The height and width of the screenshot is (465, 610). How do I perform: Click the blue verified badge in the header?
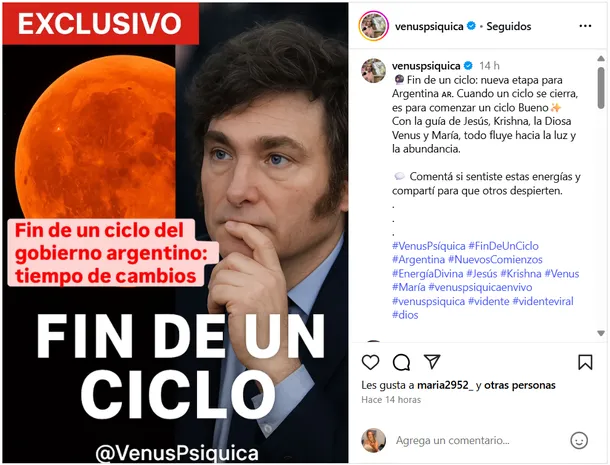471,26
